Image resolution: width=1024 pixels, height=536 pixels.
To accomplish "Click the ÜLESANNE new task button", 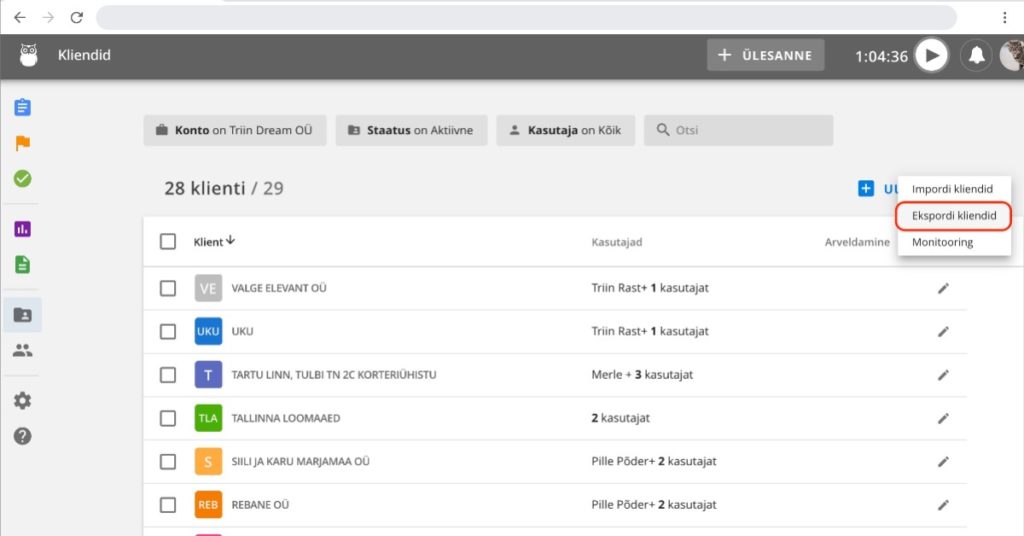I will coord(765,55).
